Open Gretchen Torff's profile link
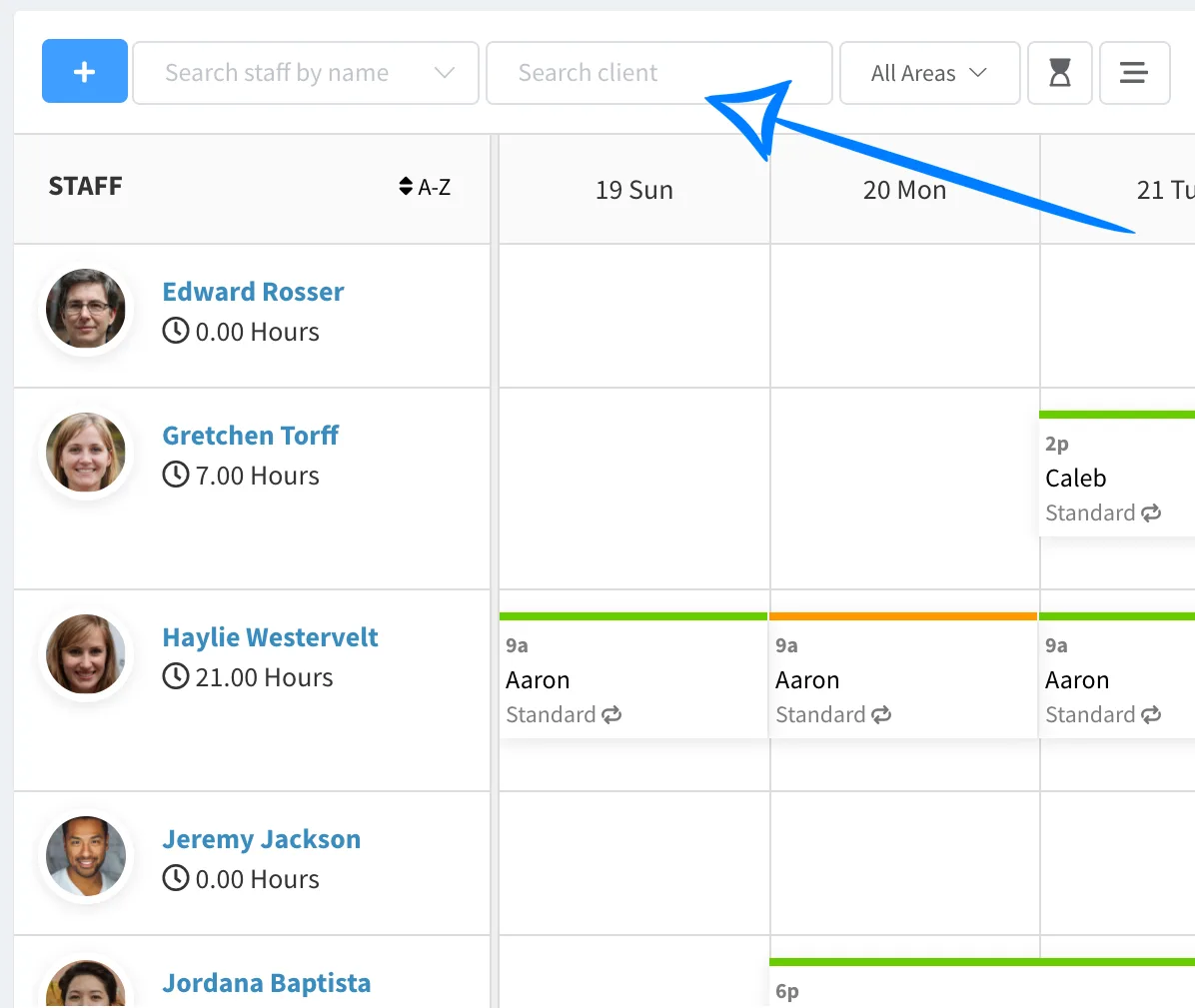Image resolution: width=1195 pixels, height=1008 pixels. pyautogui.click(x=250, y=436)
